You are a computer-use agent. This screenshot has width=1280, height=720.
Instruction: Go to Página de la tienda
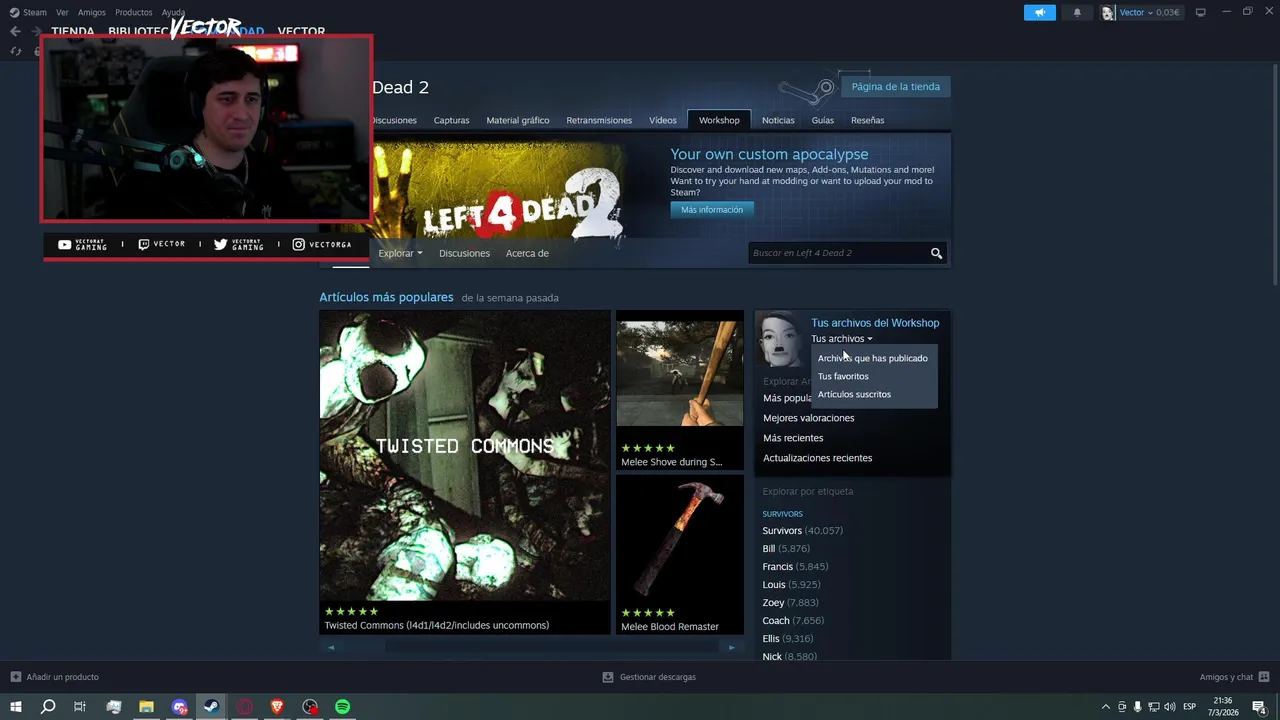pyautogui.click(x=895, y=86)
